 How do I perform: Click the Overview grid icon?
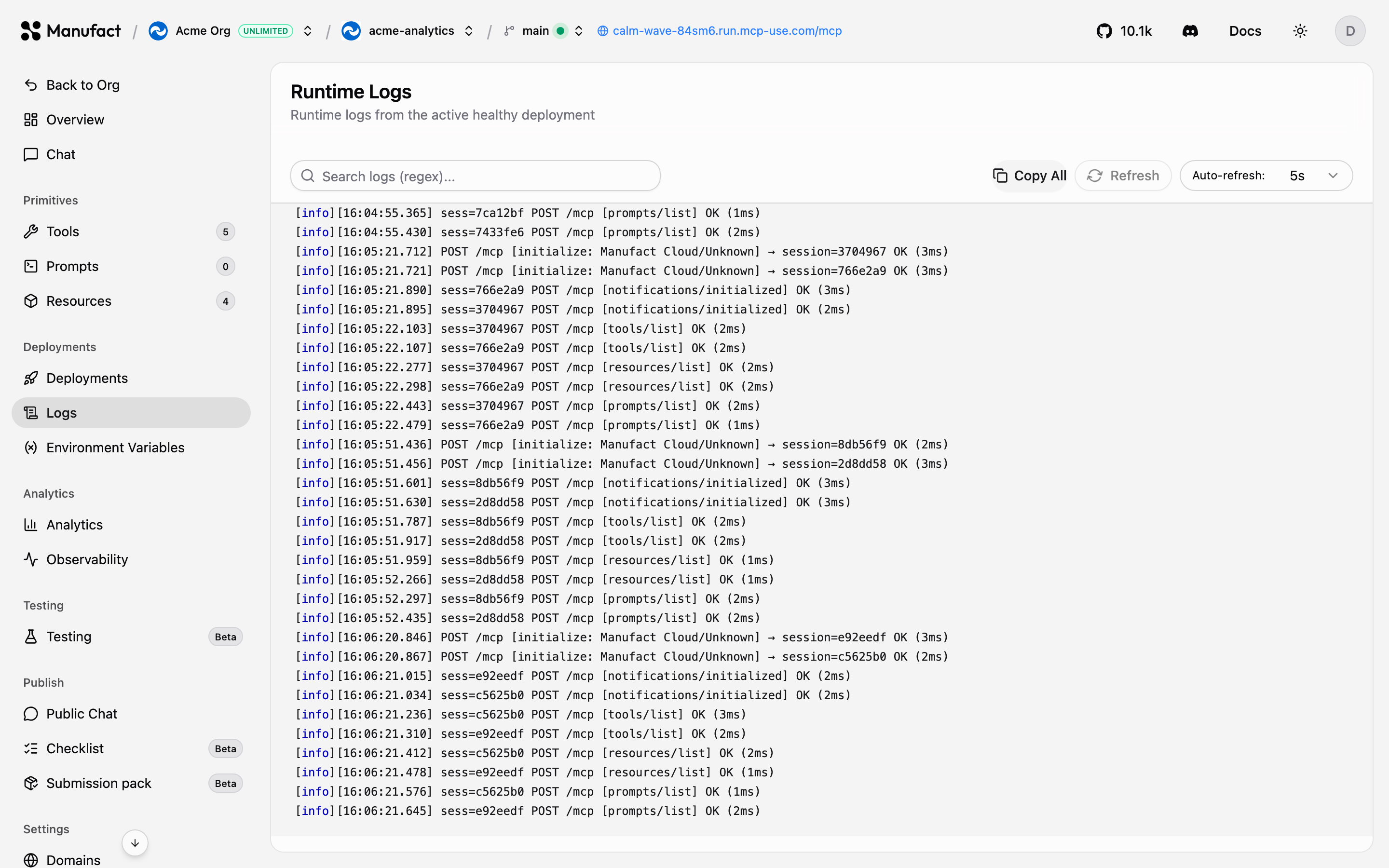point(31,120)
